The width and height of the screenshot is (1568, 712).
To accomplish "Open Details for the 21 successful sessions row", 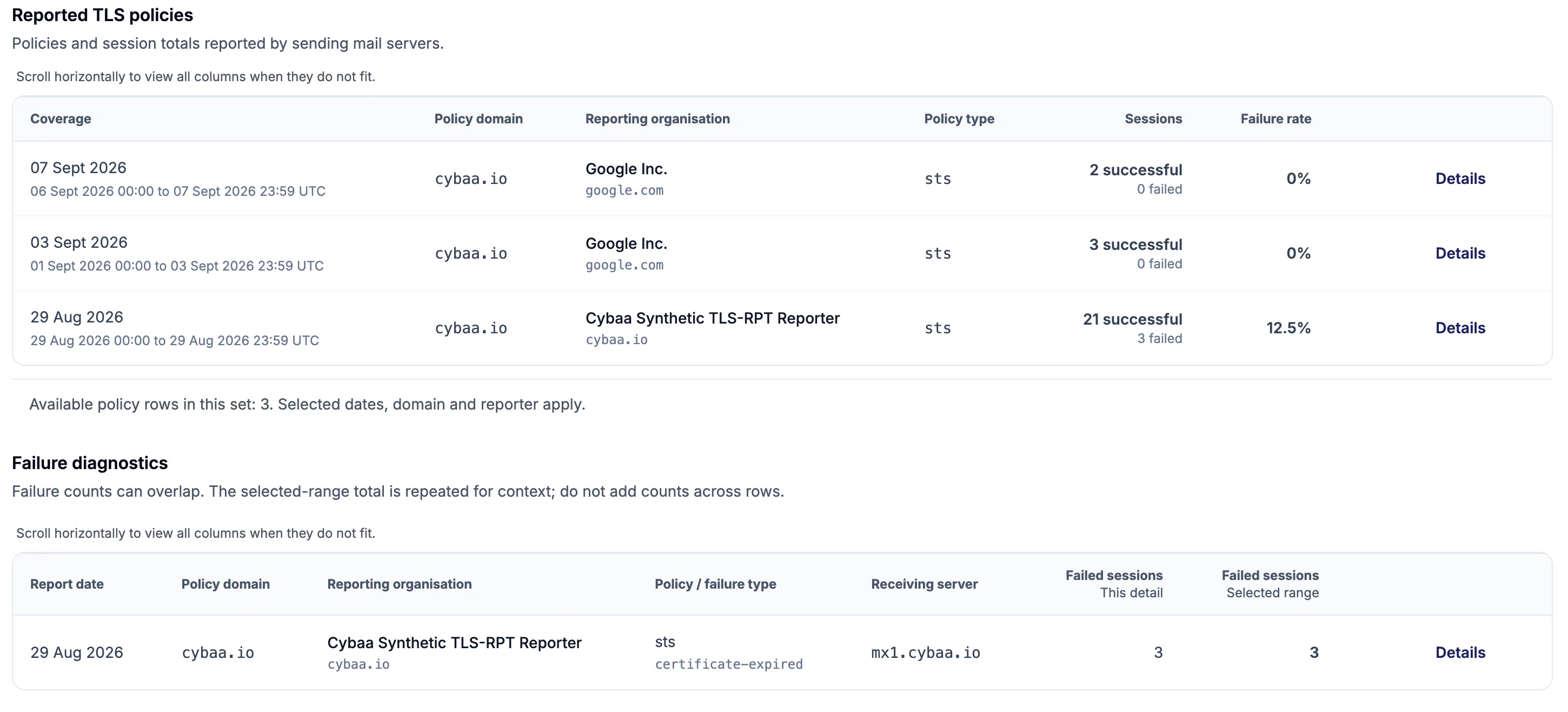I will point(1460,328).
